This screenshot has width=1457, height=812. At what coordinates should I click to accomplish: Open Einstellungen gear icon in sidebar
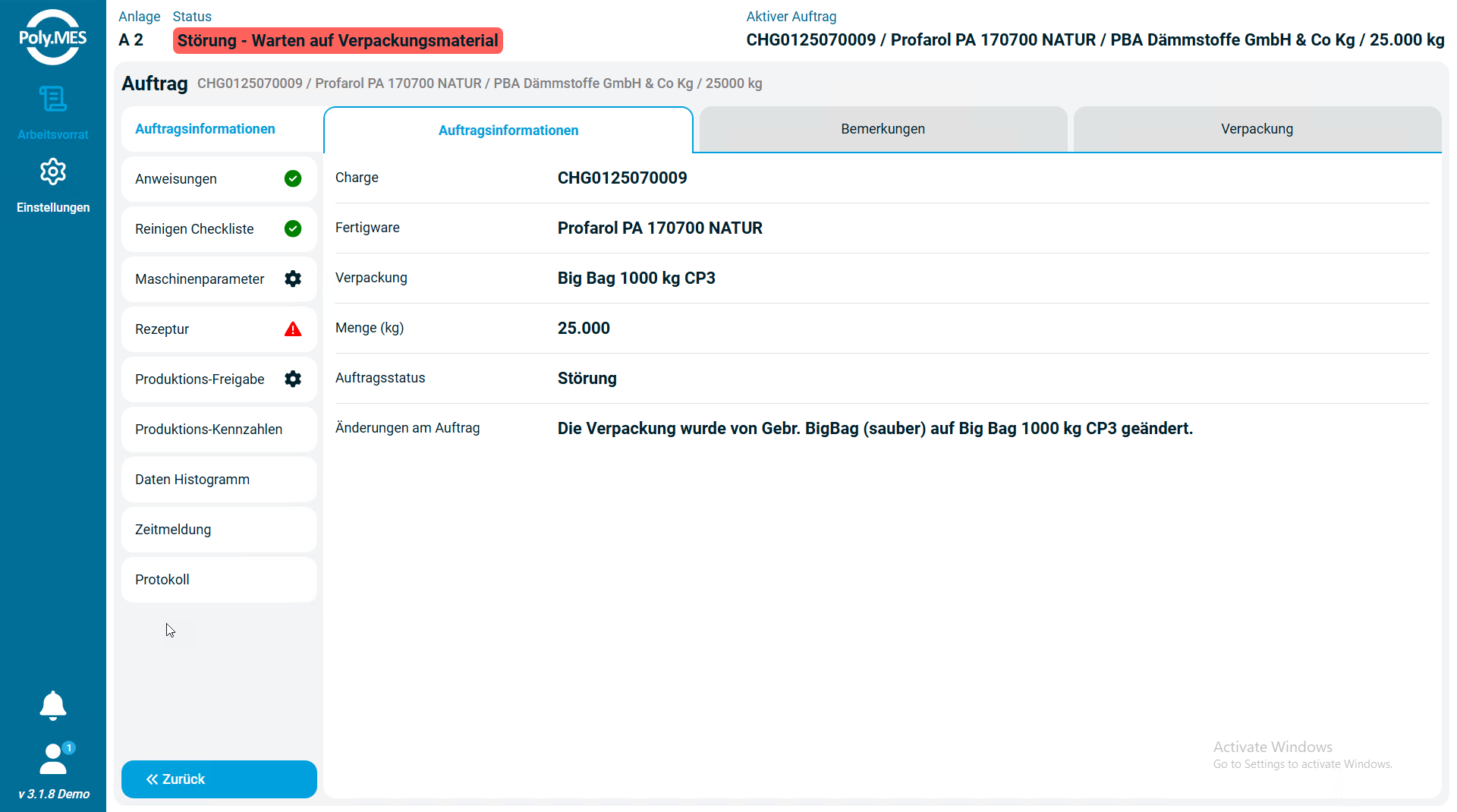pos(53,172)
